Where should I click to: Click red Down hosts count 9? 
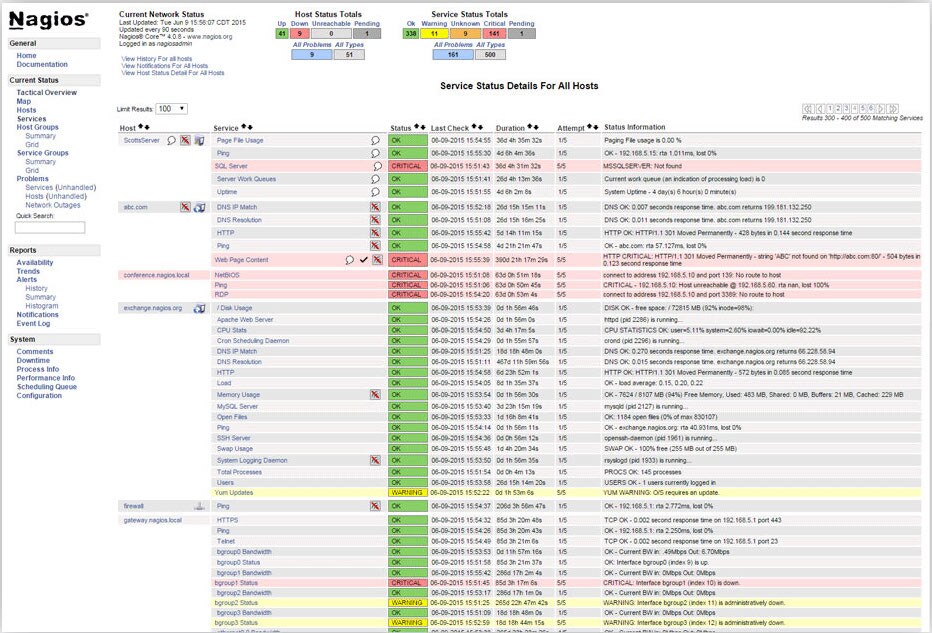pyautogui.click(x=300, y=34)
